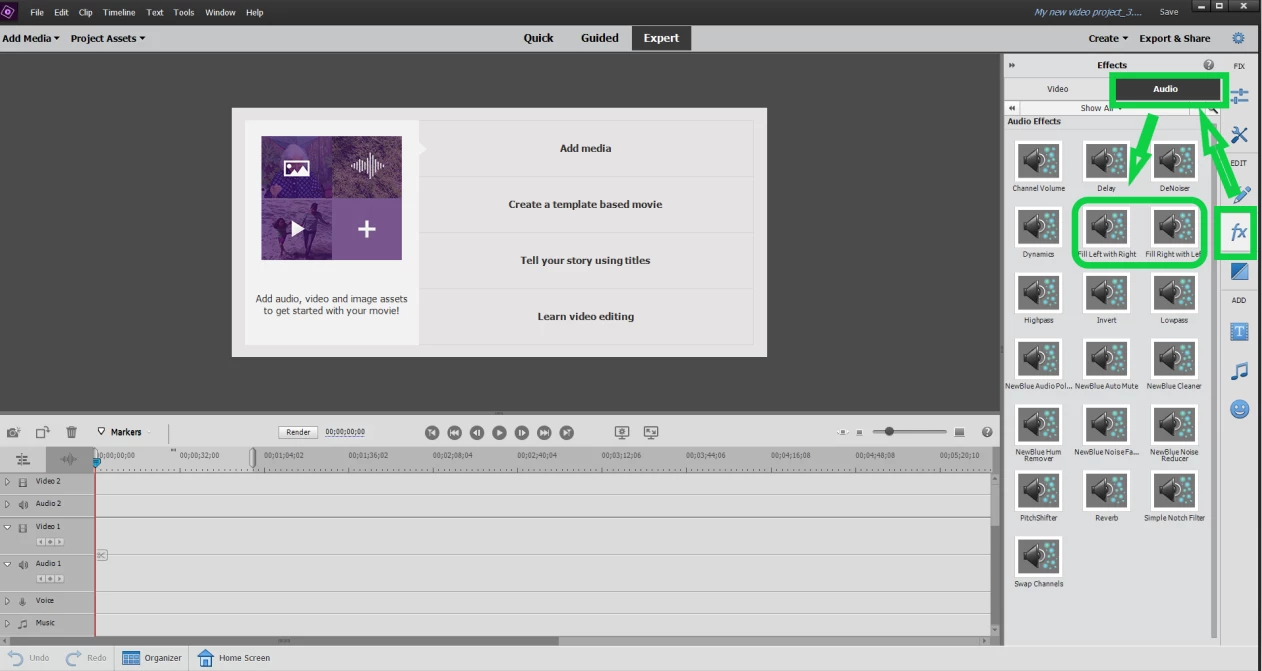Select the Reverb audio effect
1262x671 pixels.
tap(1106, 497)
